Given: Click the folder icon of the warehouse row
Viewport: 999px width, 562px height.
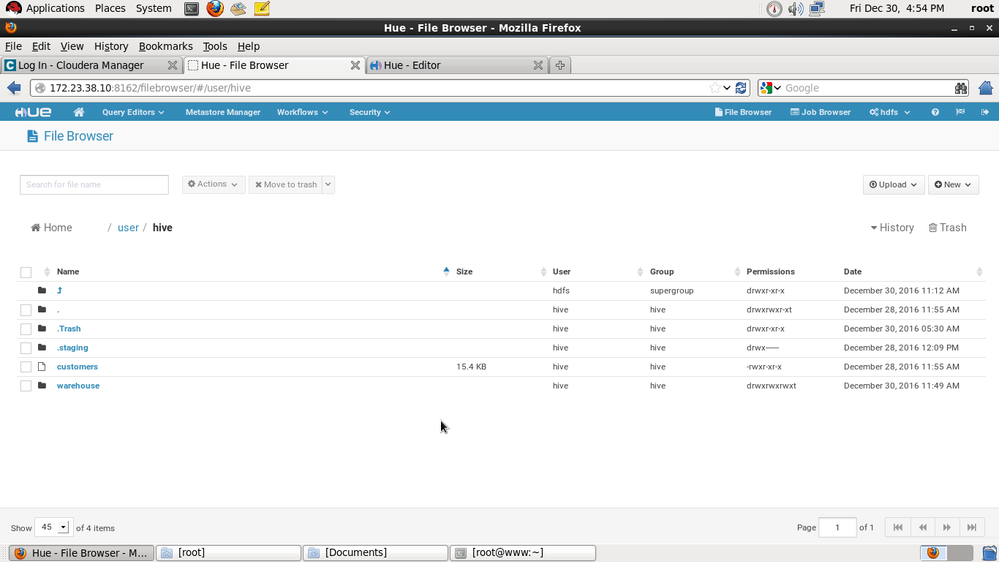Looking at the screenshot, I should point(42,385).
